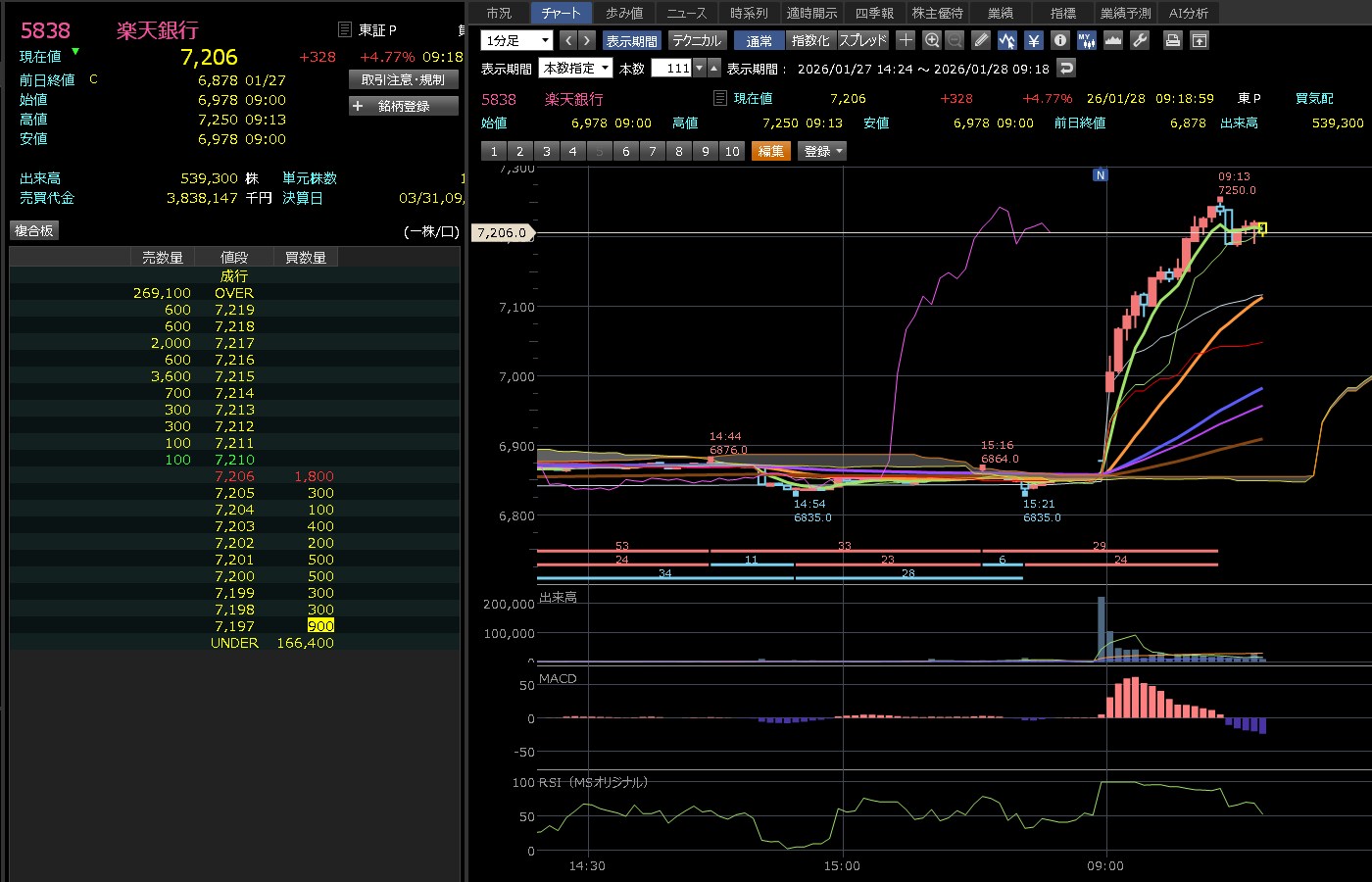Click the 銘柄登録 button
Screen dimensions: 1372x882
point(404,106)
